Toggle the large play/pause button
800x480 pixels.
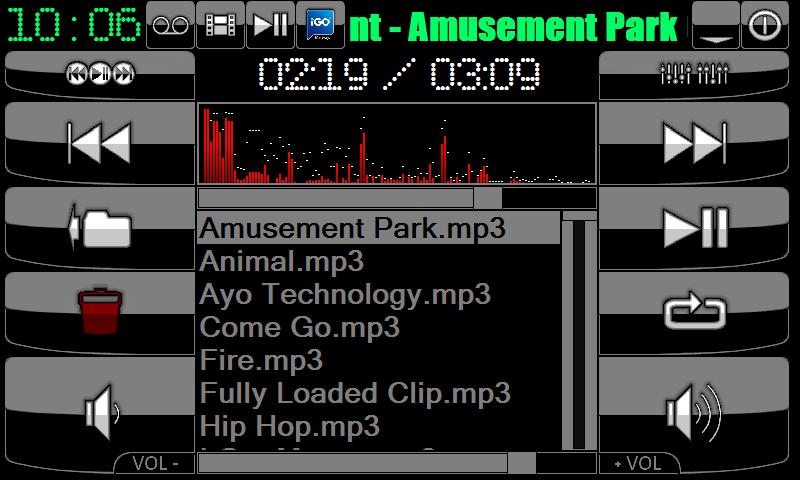tap(694, 228)
